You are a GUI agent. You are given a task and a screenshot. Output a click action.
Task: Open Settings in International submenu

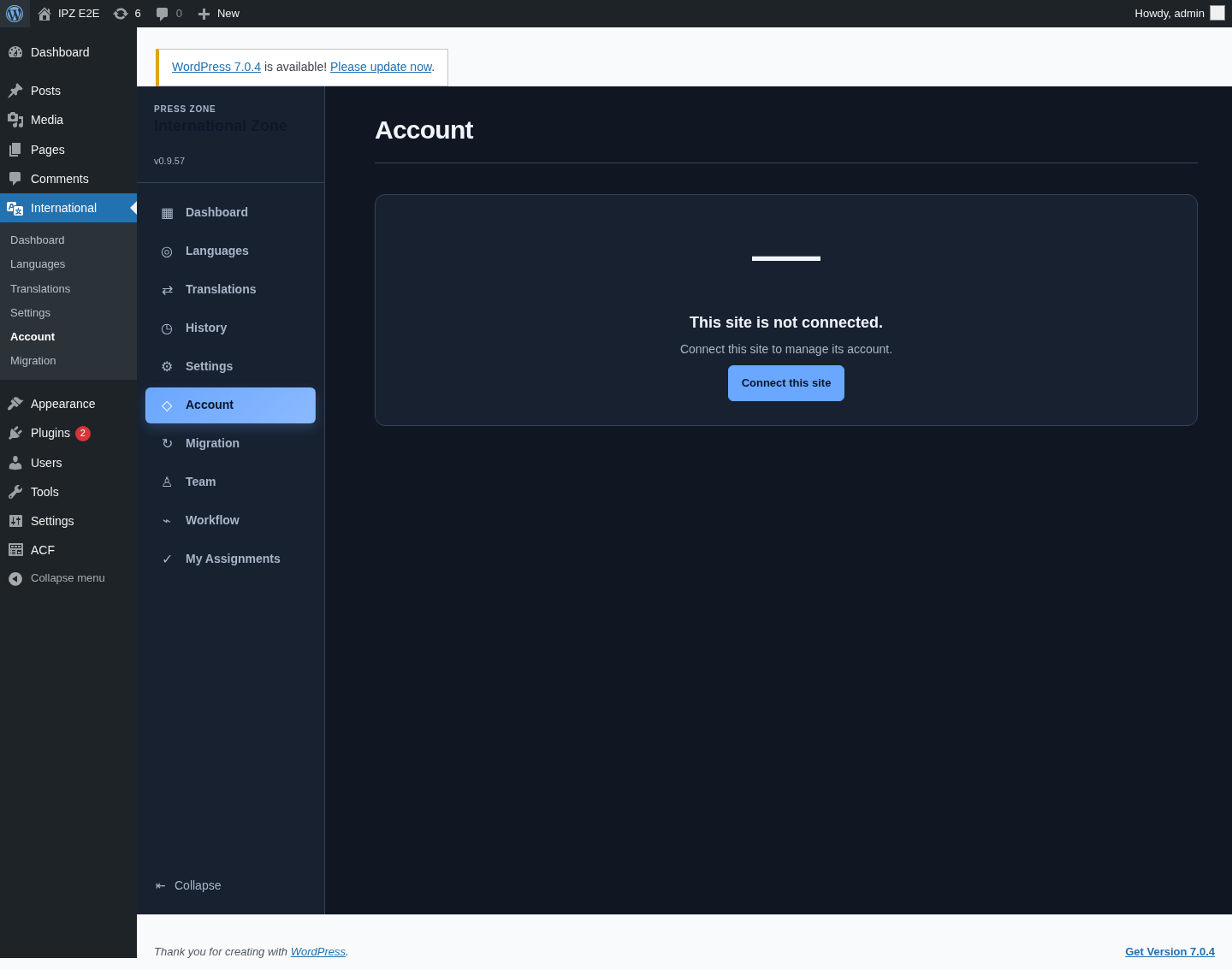(31, 313)
